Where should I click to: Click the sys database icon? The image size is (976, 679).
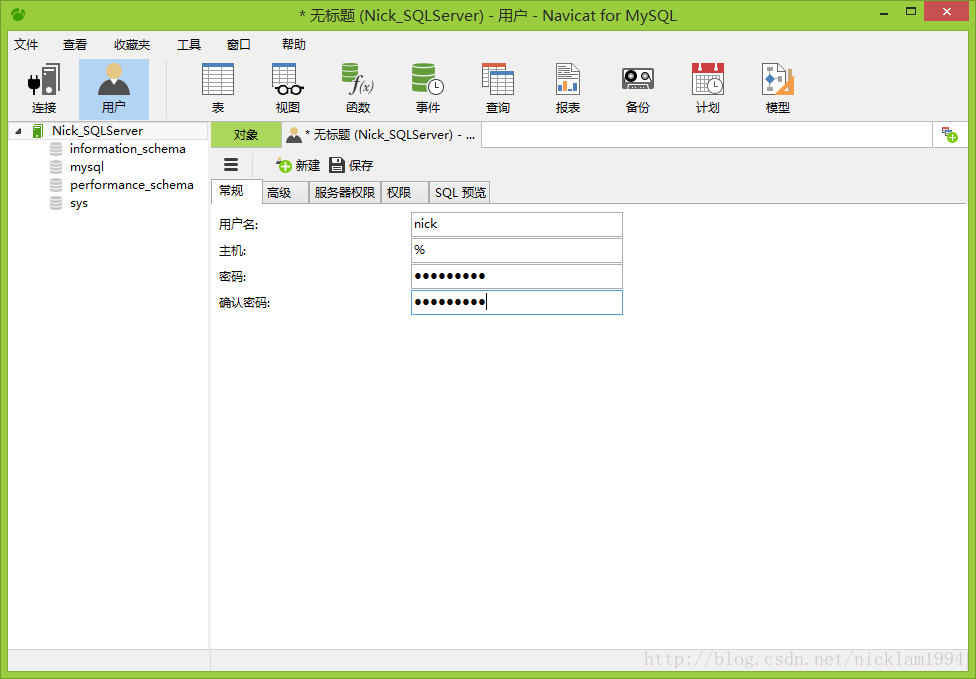[56, 203]
